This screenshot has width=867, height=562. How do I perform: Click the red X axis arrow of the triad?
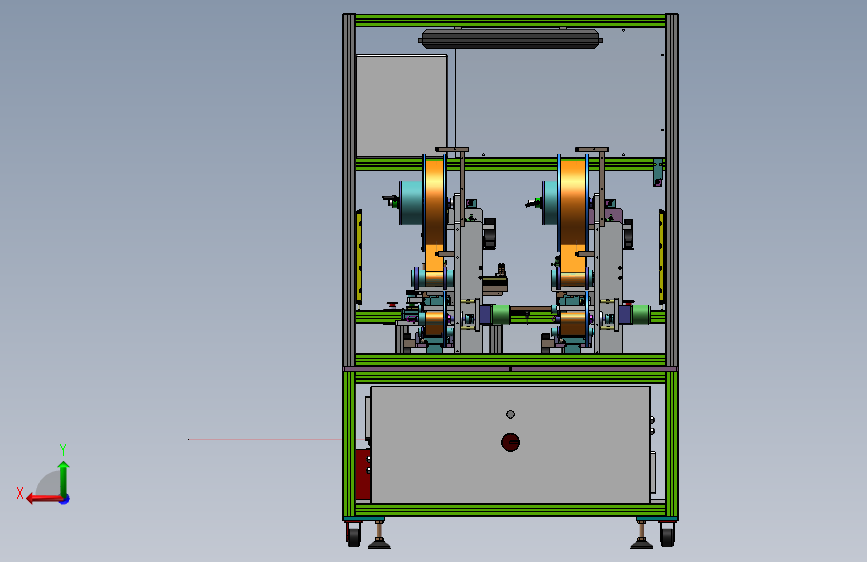pos(44,499)
